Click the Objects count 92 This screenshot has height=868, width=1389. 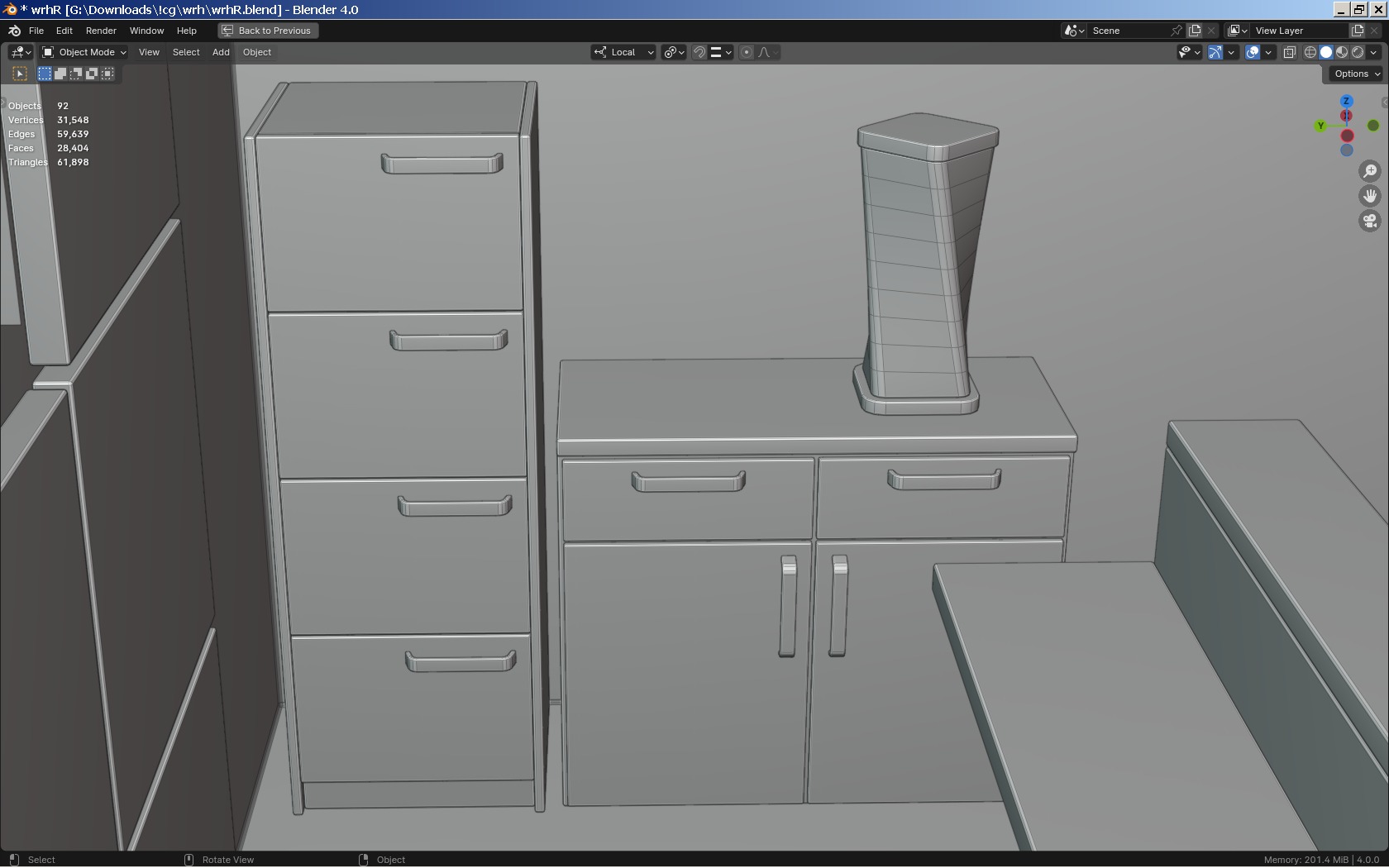(63, 106)
